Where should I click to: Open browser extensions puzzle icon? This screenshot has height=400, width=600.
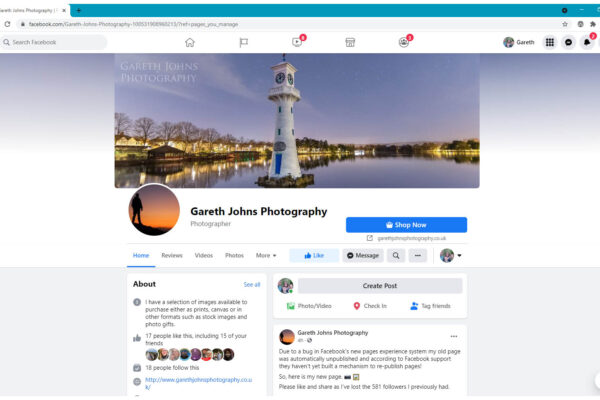point(592,24)
